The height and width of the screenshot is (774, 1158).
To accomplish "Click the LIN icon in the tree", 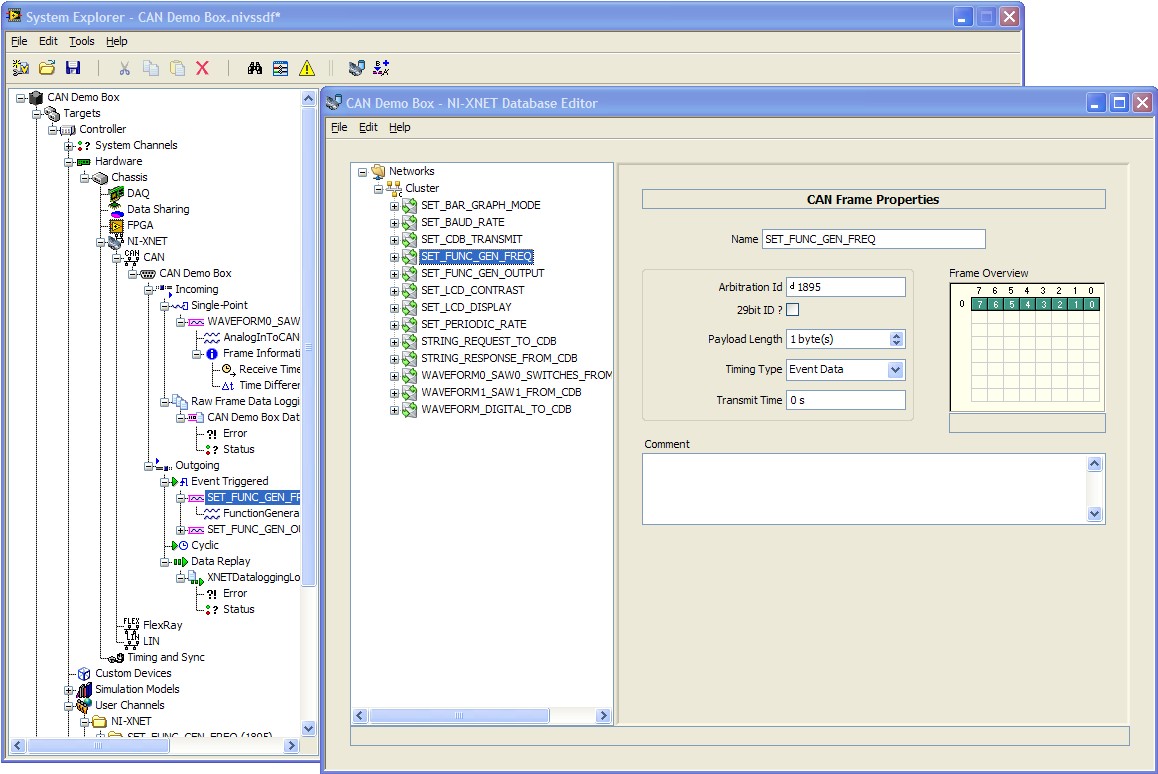I will 131,641.
